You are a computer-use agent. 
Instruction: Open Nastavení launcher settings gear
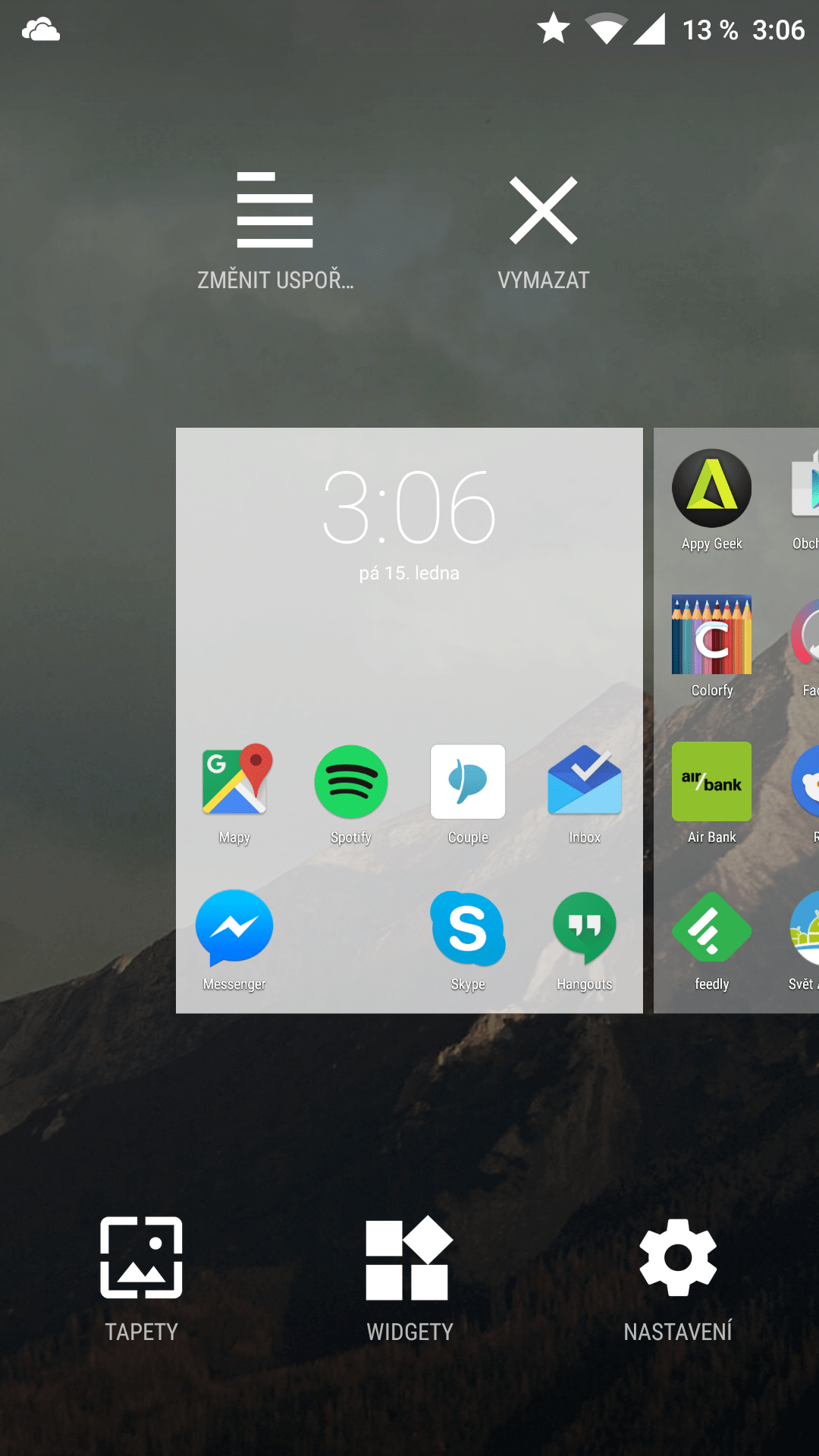point(678,1257)
